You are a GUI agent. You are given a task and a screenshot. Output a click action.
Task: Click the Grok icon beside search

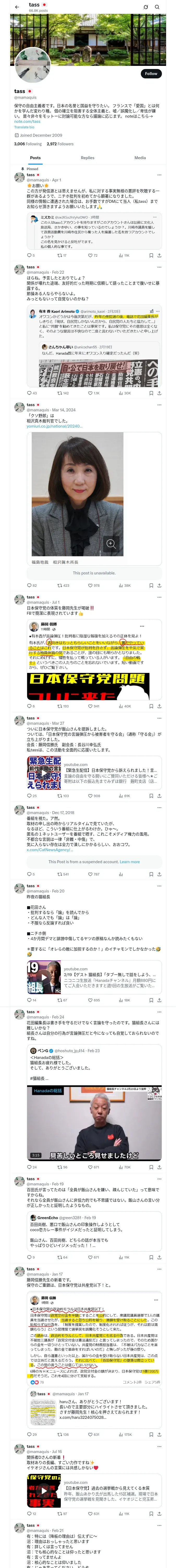click(x=146, y=7)
